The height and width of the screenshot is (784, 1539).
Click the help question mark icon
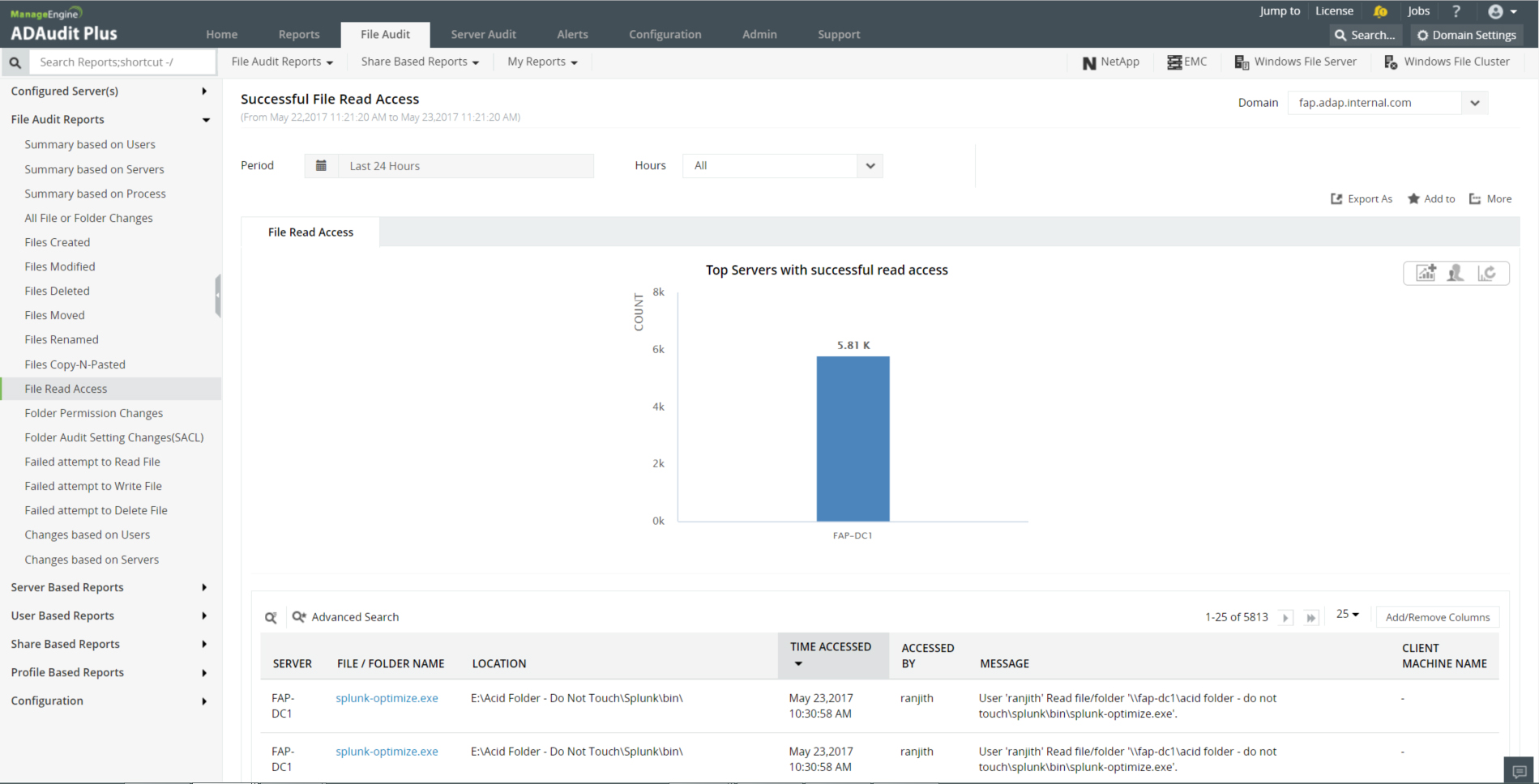tap(1456, 11)
